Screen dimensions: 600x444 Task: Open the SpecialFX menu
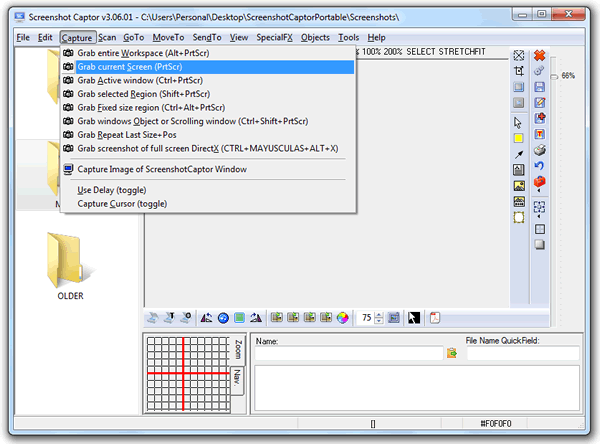[x=274, y=38]
